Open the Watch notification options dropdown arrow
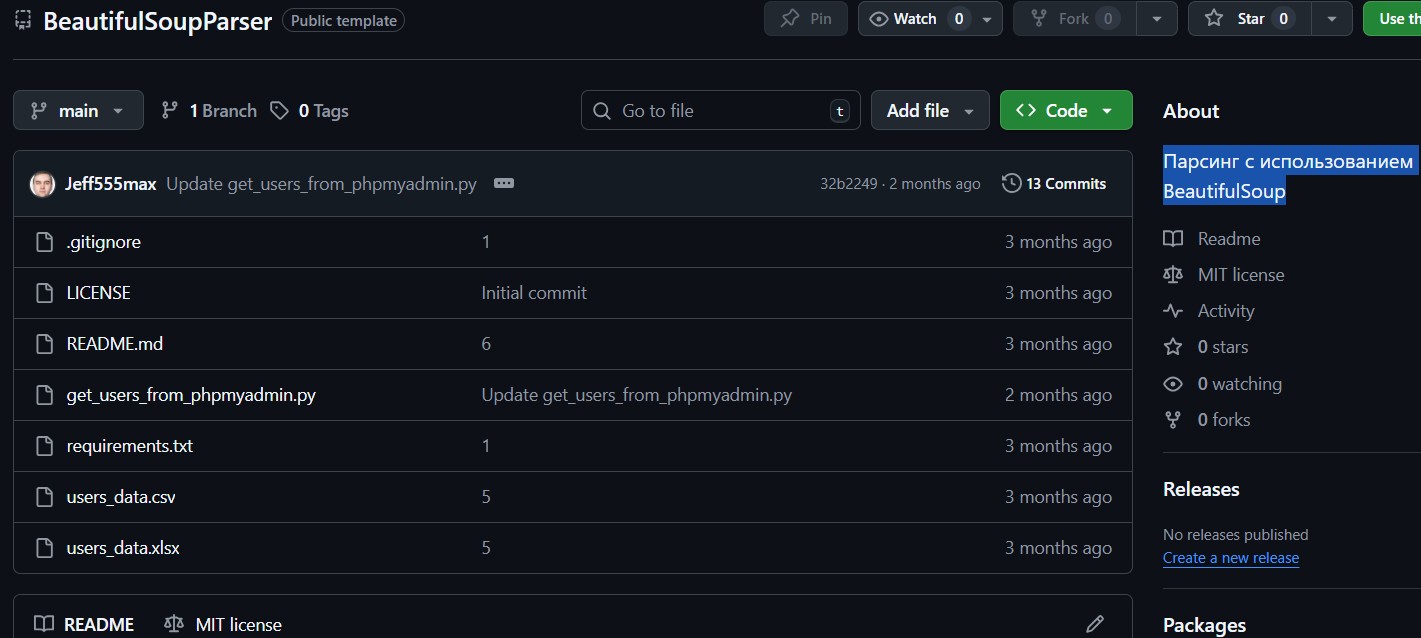 tap(987, 19)
